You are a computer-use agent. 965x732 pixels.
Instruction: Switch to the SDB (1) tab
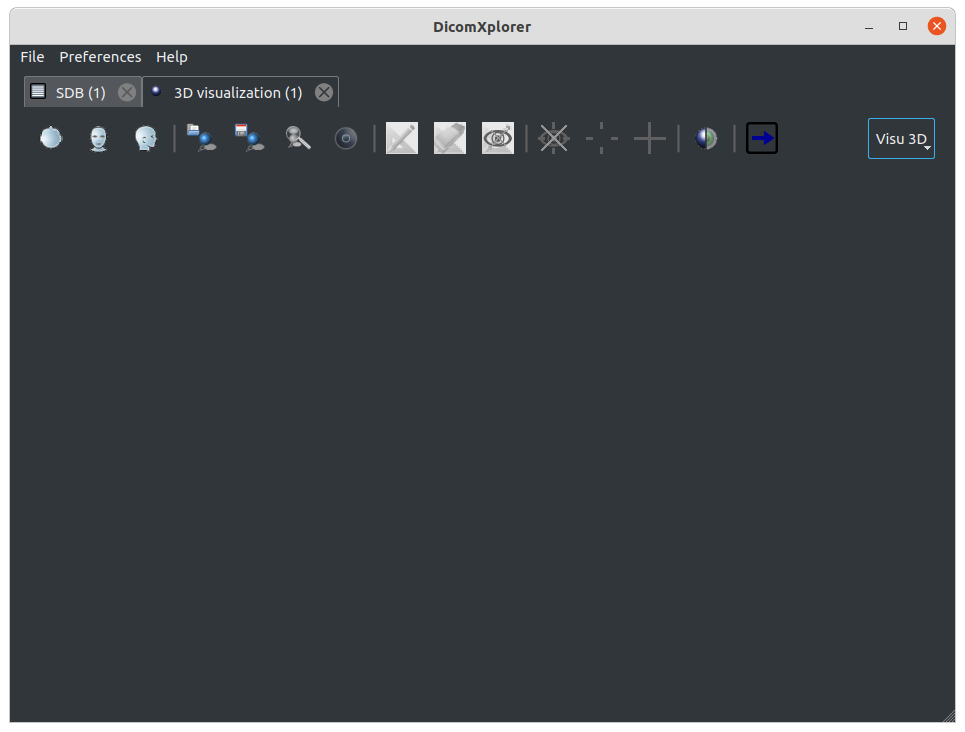pos(81,92)
